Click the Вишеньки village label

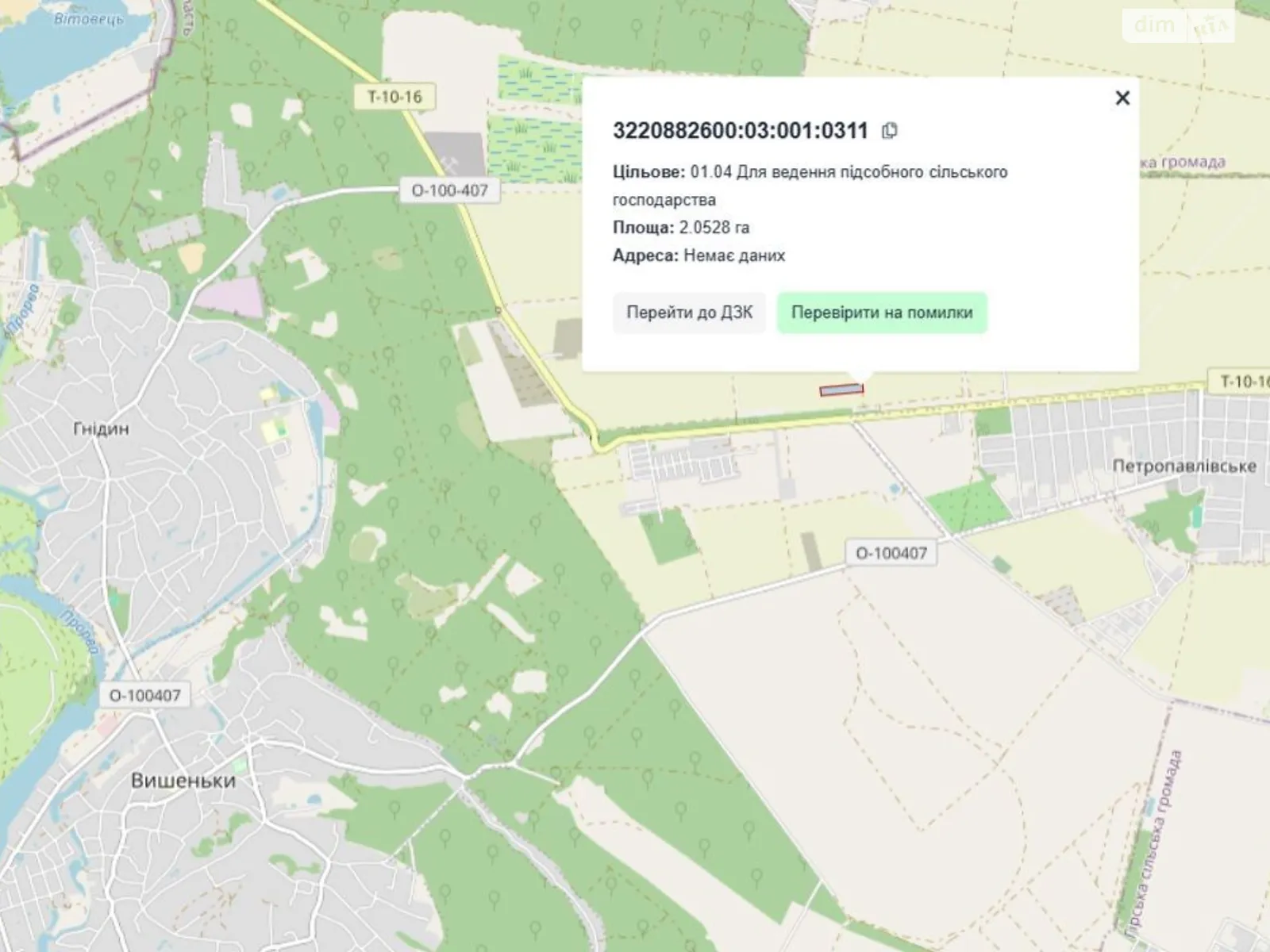pyautogui.click(x=183, y=781)
